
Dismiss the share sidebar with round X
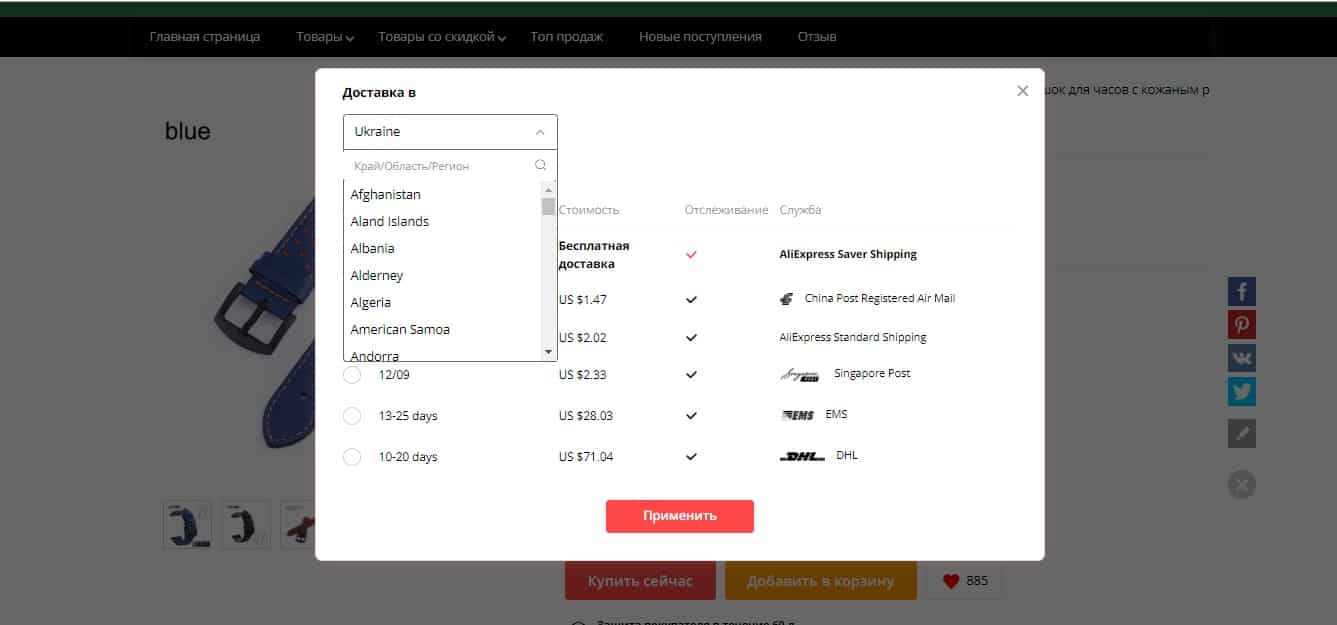click(x=1242, y=486)
